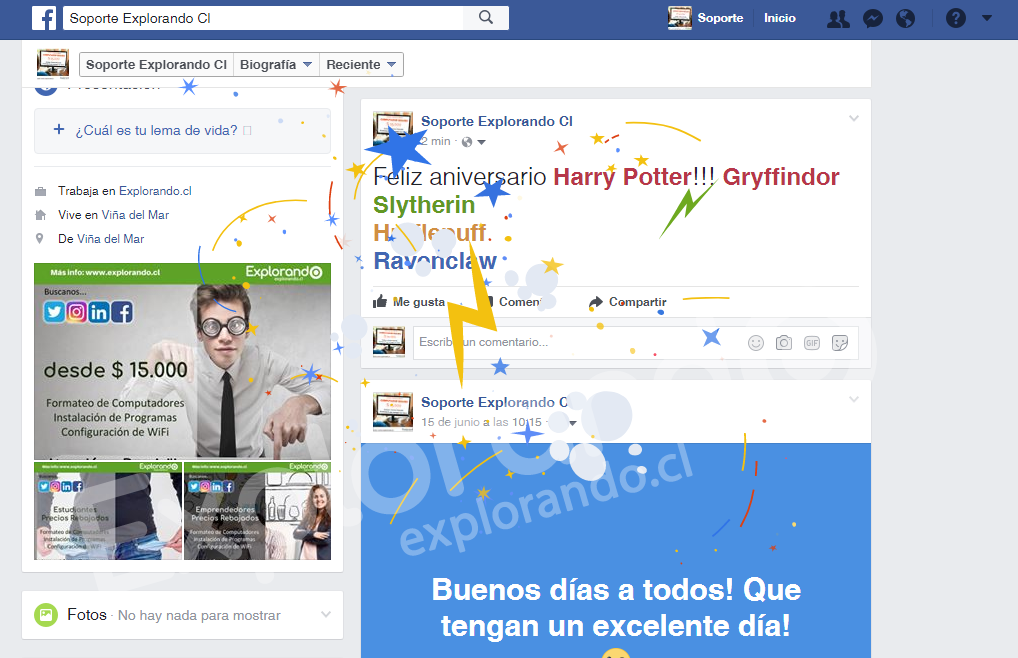
Task: Open the Explorando.cl workplace link
Action: point(155,191)
